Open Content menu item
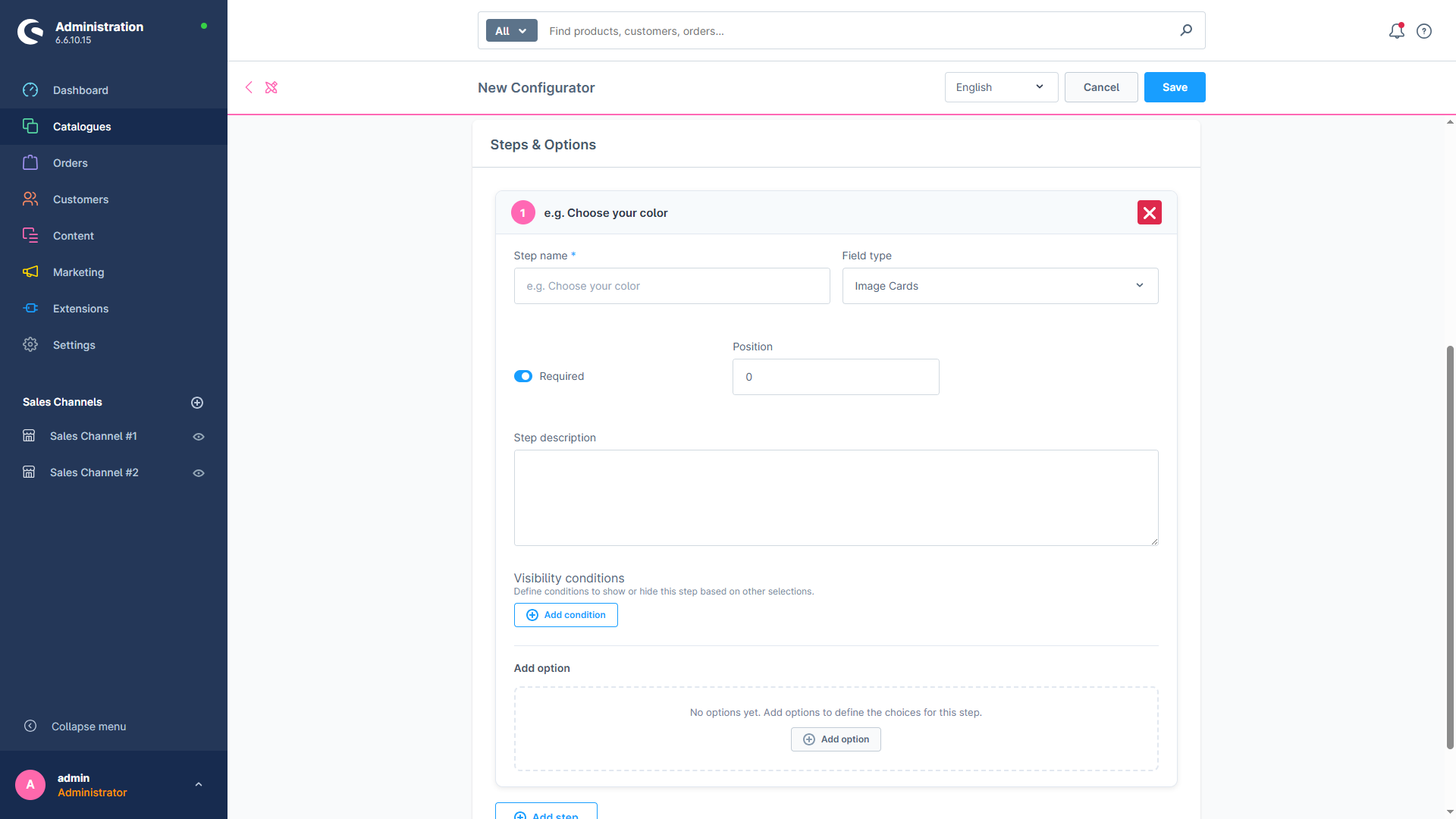 point(114,236)
